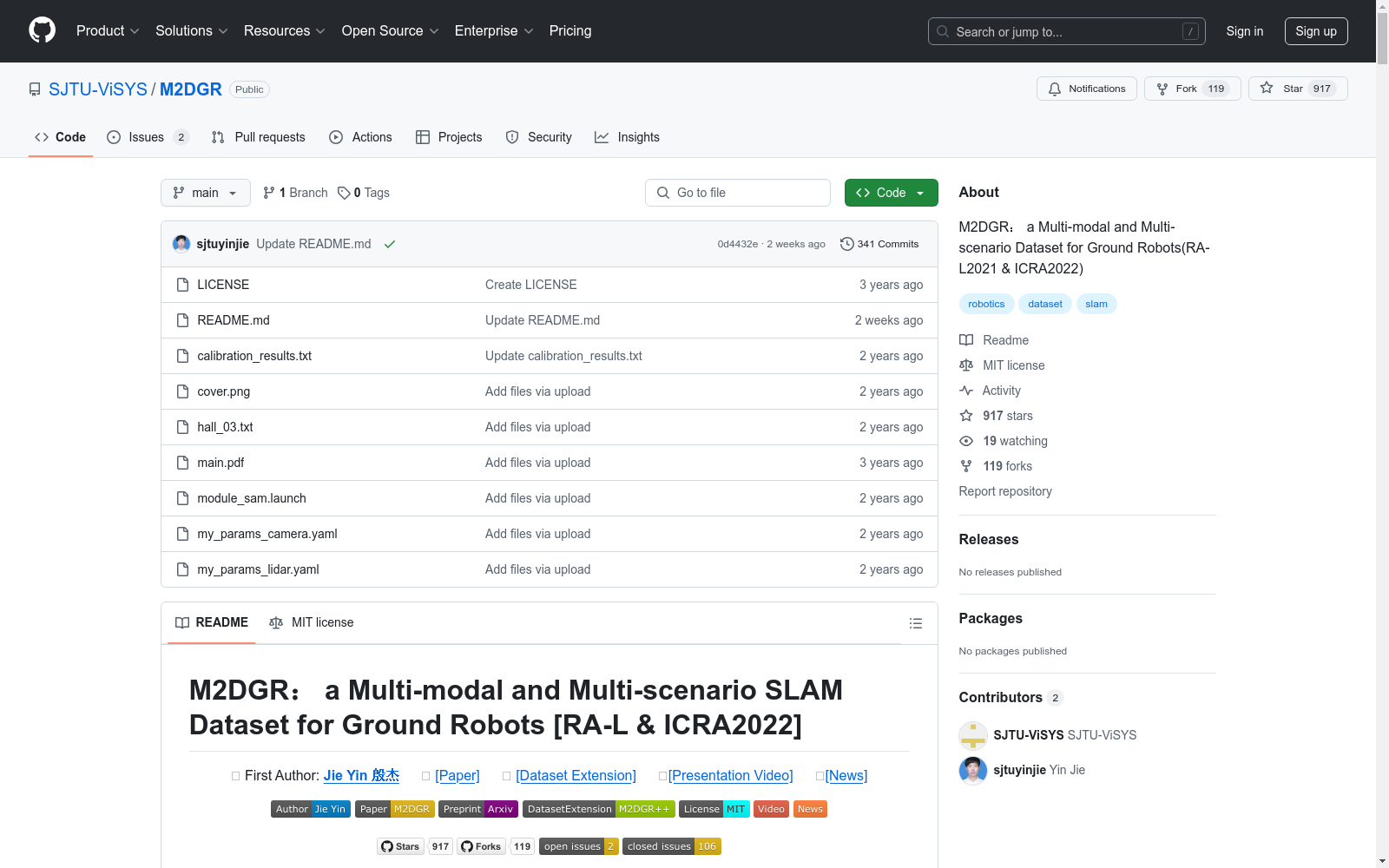Switch to the Insights tab
The height and width of the screenshot is (868, 1389).
[627, 137]
